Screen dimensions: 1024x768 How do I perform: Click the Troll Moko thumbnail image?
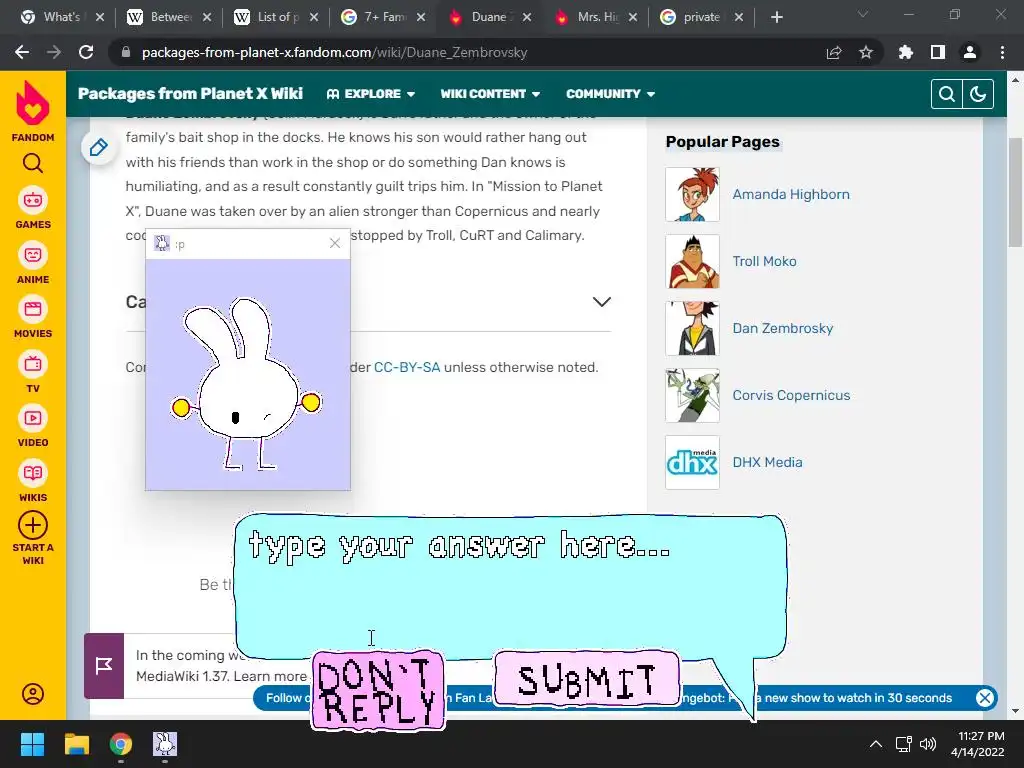[692, 261]
